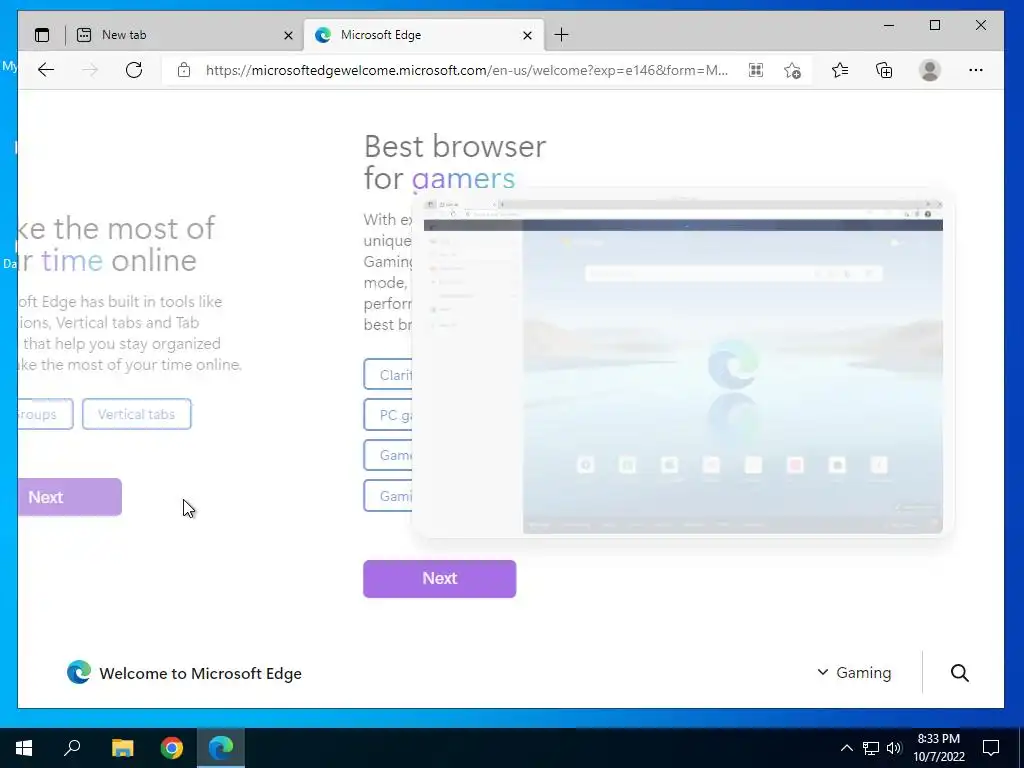Open the tab actions menu icon

[42, 35]
